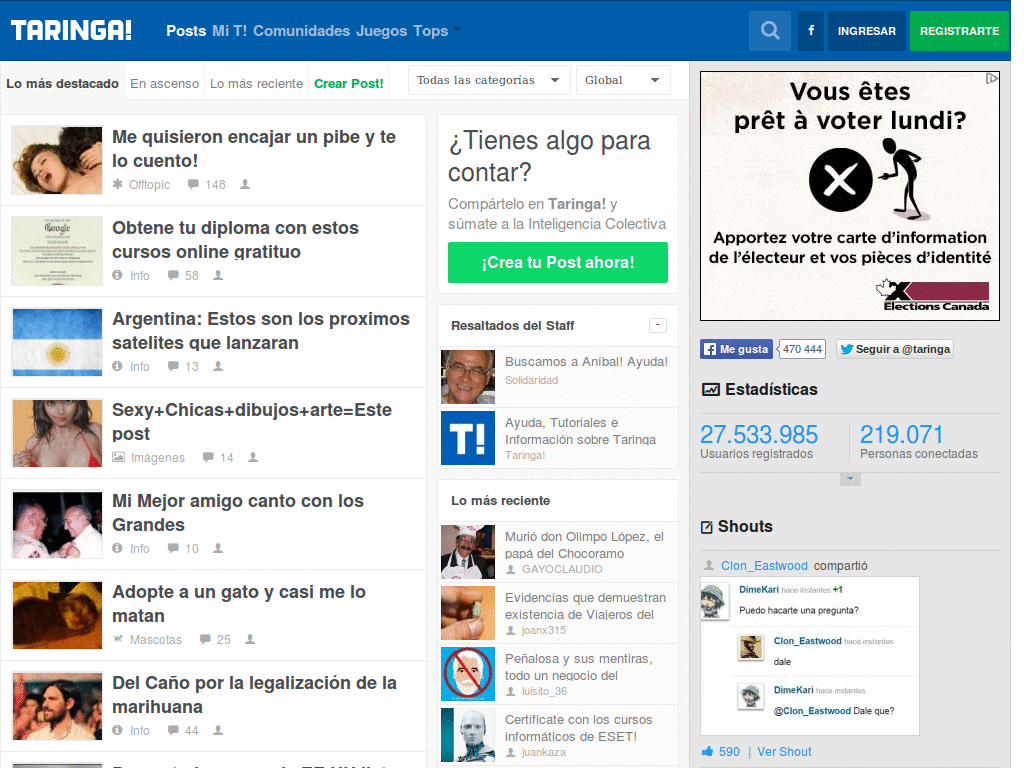
Task: Click the AdChoices icon on the advertisement
Action: coord(992,78)
